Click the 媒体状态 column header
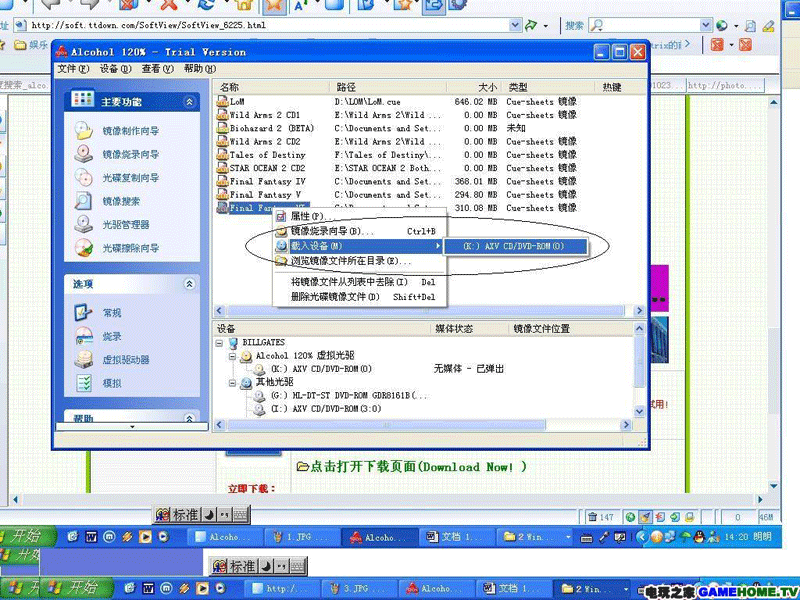This screenshot has height=600, width=800. pyautogui.click(x=469, y=329)
